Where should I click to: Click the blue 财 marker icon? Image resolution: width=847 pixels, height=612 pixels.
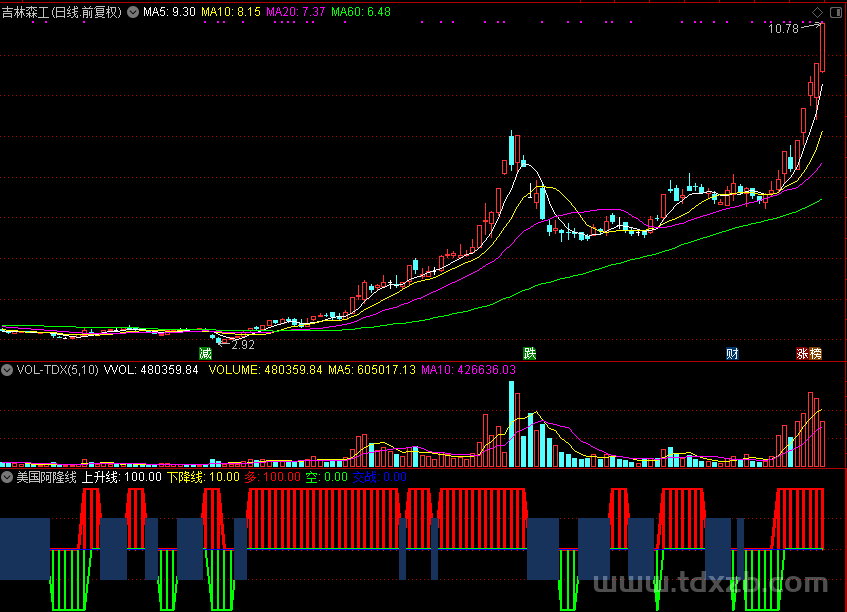click(732, 354)
